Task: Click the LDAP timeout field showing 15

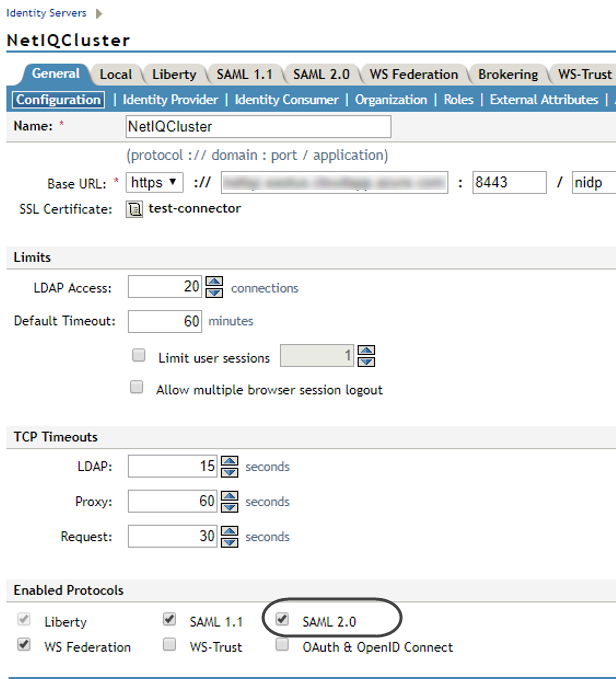Action: point(172,466)
